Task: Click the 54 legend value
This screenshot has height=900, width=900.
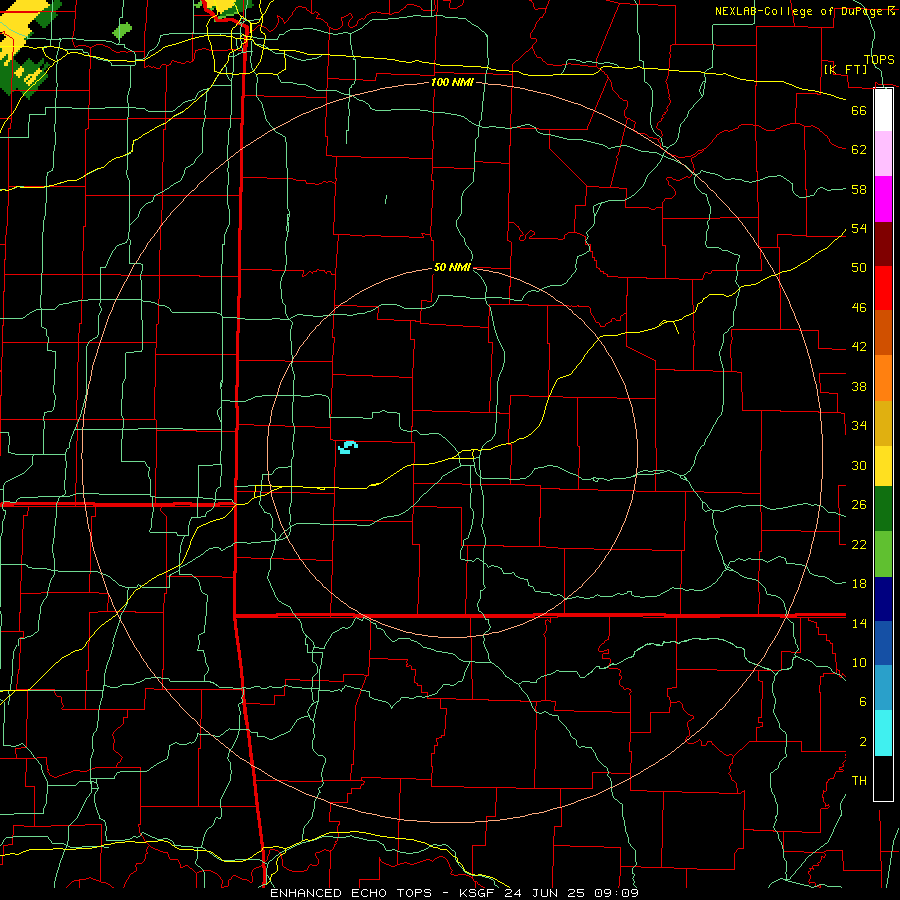Action: tap(859, 228)
